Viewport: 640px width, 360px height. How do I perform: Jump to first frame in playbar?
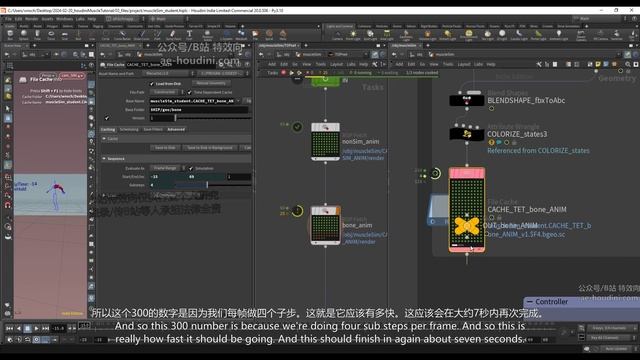pos(9,328)
